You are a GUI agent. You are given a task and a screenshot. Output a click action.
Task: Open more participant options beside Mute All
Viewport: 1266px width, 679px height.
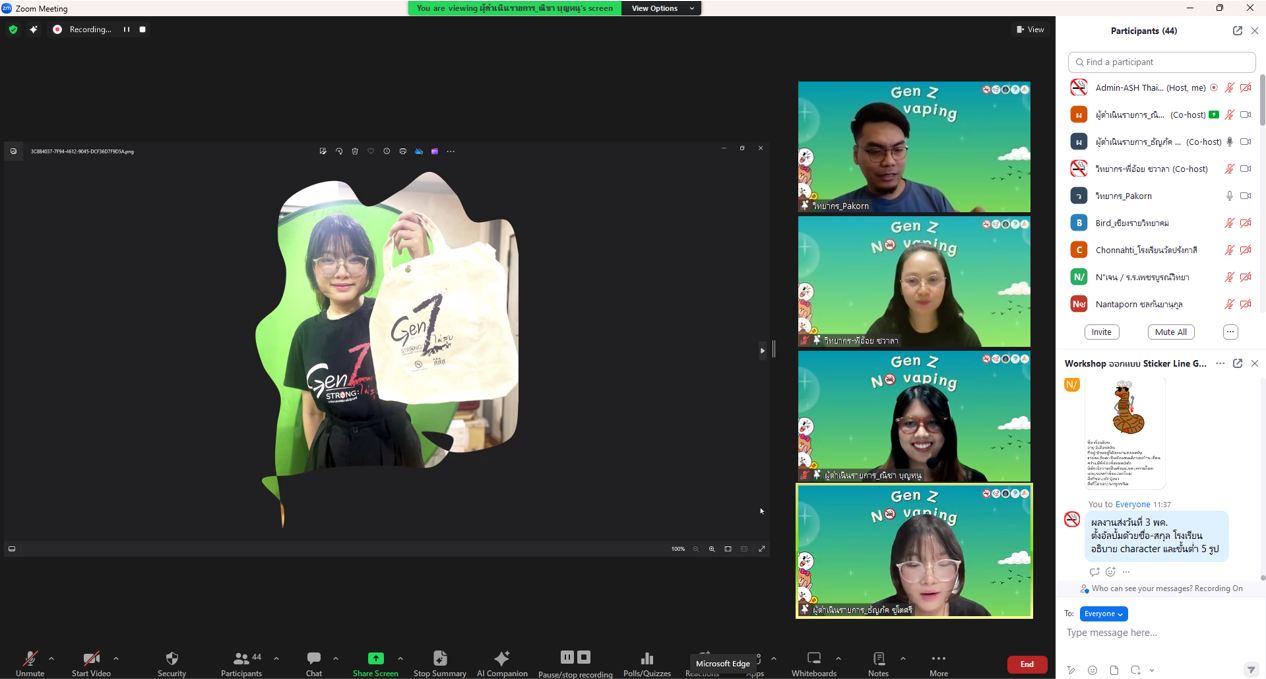point(1230,332)
